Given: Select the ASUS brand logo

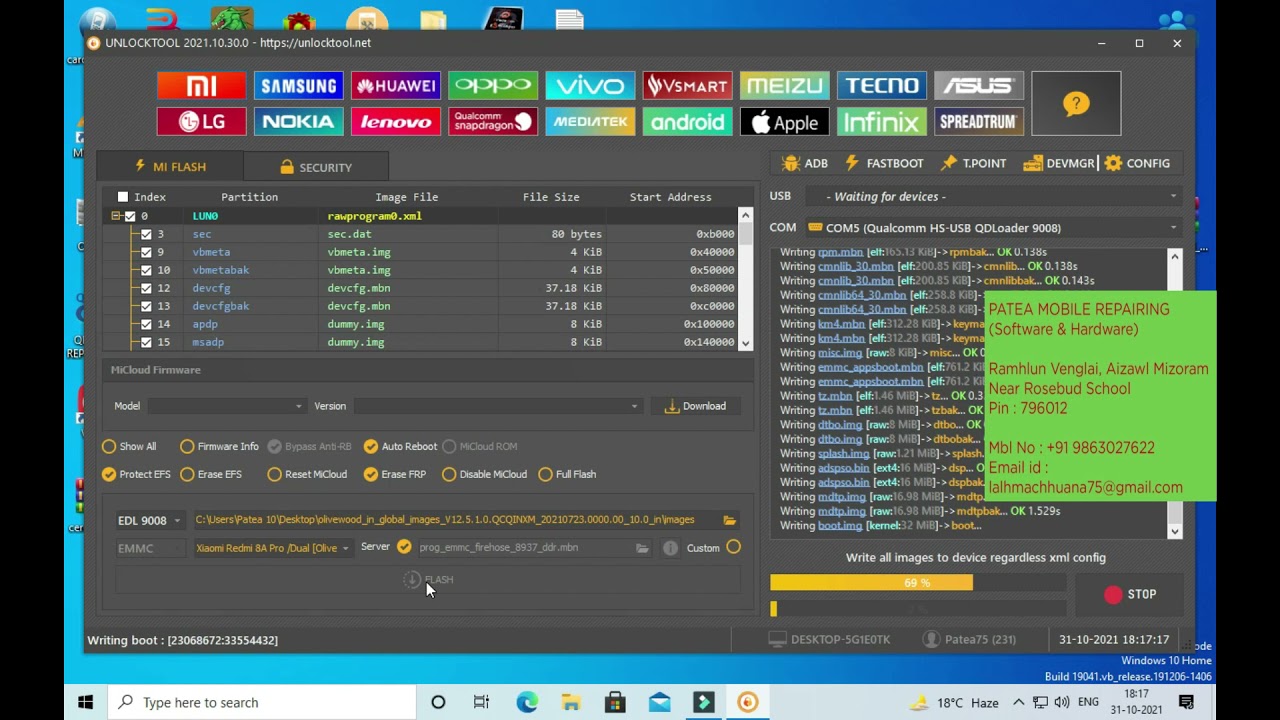Looking at the screenshot, I should point(978,86).
